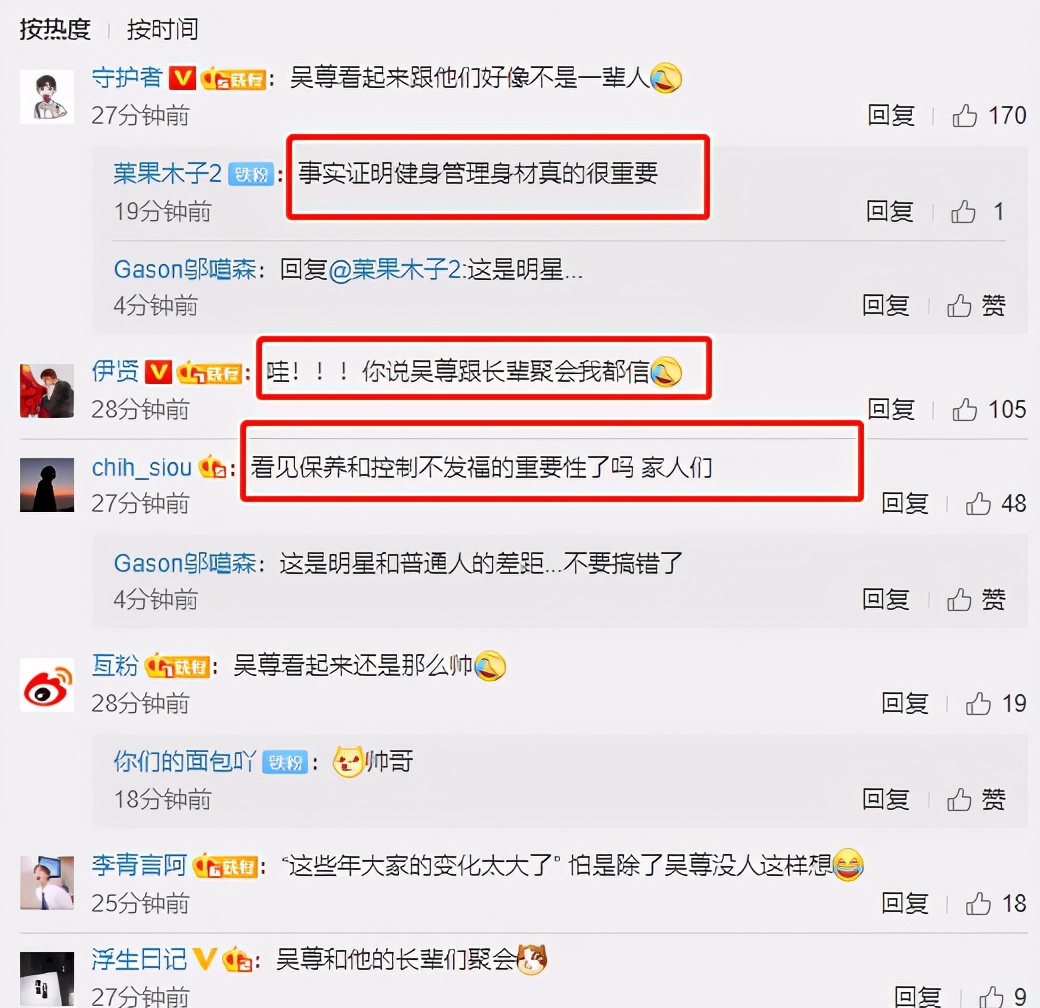Reply to 浮生日记's comment

coord(917,996)
